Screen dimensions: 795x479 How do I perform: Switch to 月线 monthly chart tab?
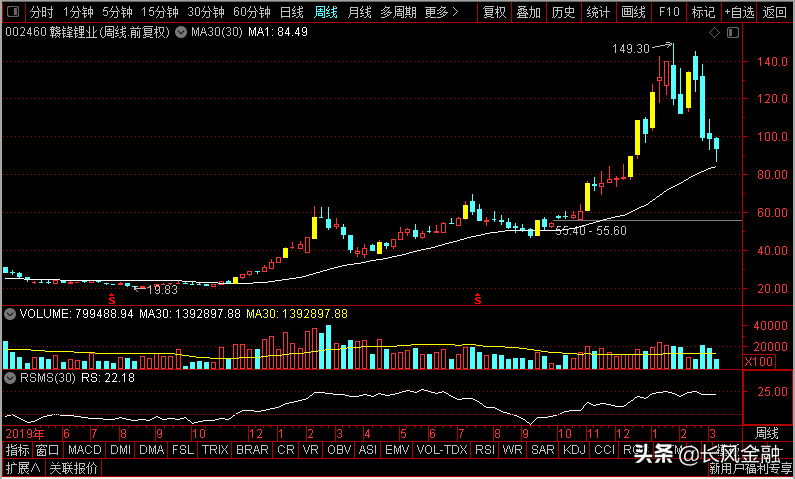tap(359, 13)
